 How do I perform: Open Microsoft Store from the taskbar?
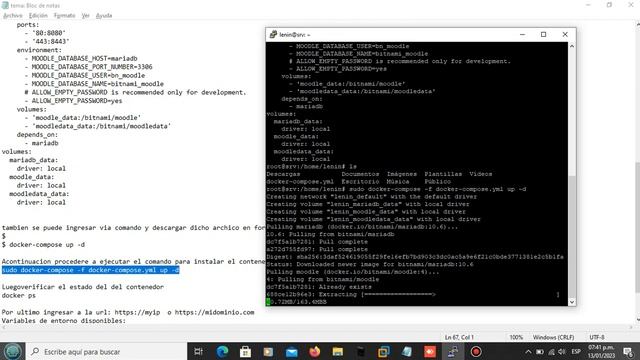245,351
